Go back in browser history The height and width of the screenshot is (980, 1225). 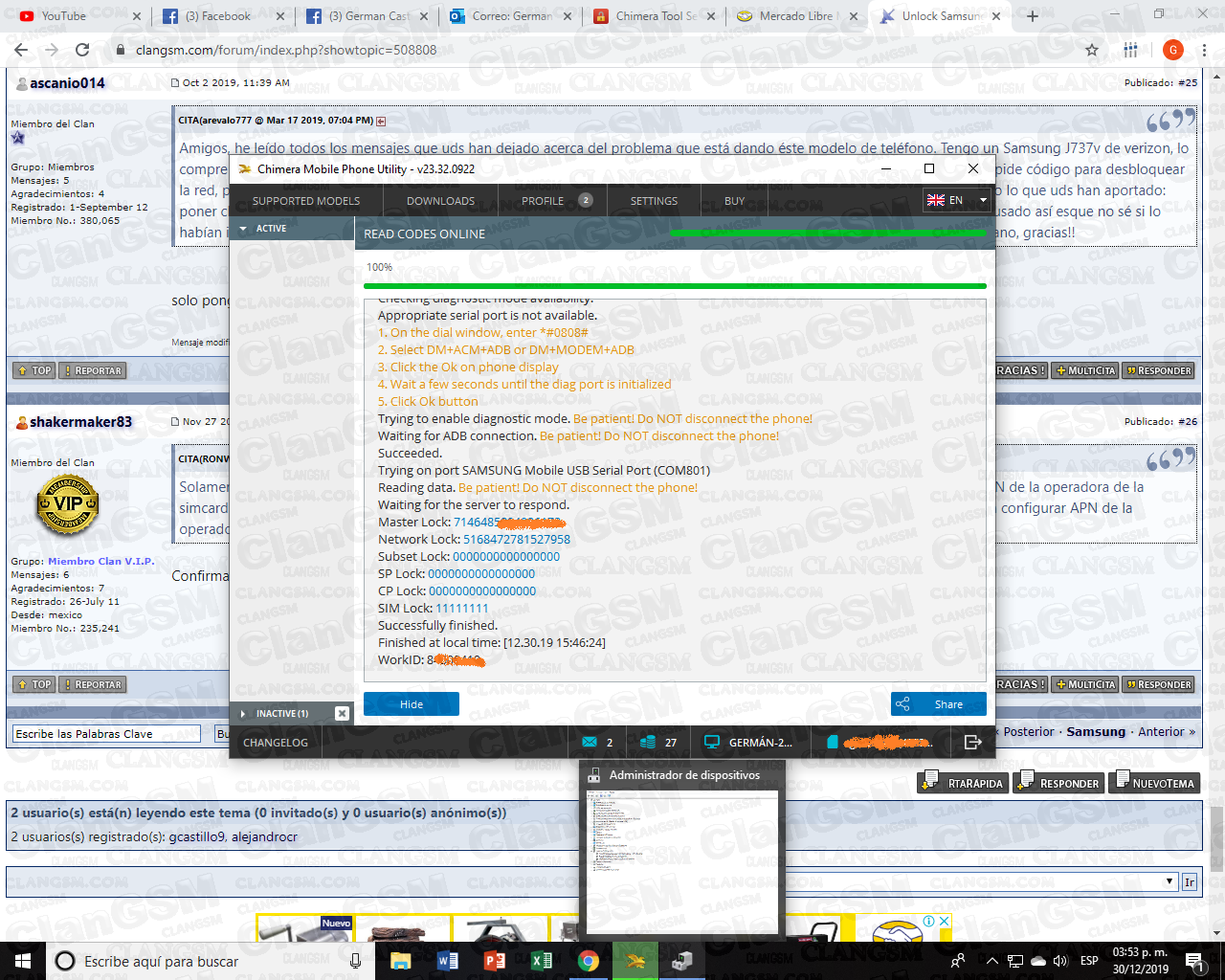21,50
